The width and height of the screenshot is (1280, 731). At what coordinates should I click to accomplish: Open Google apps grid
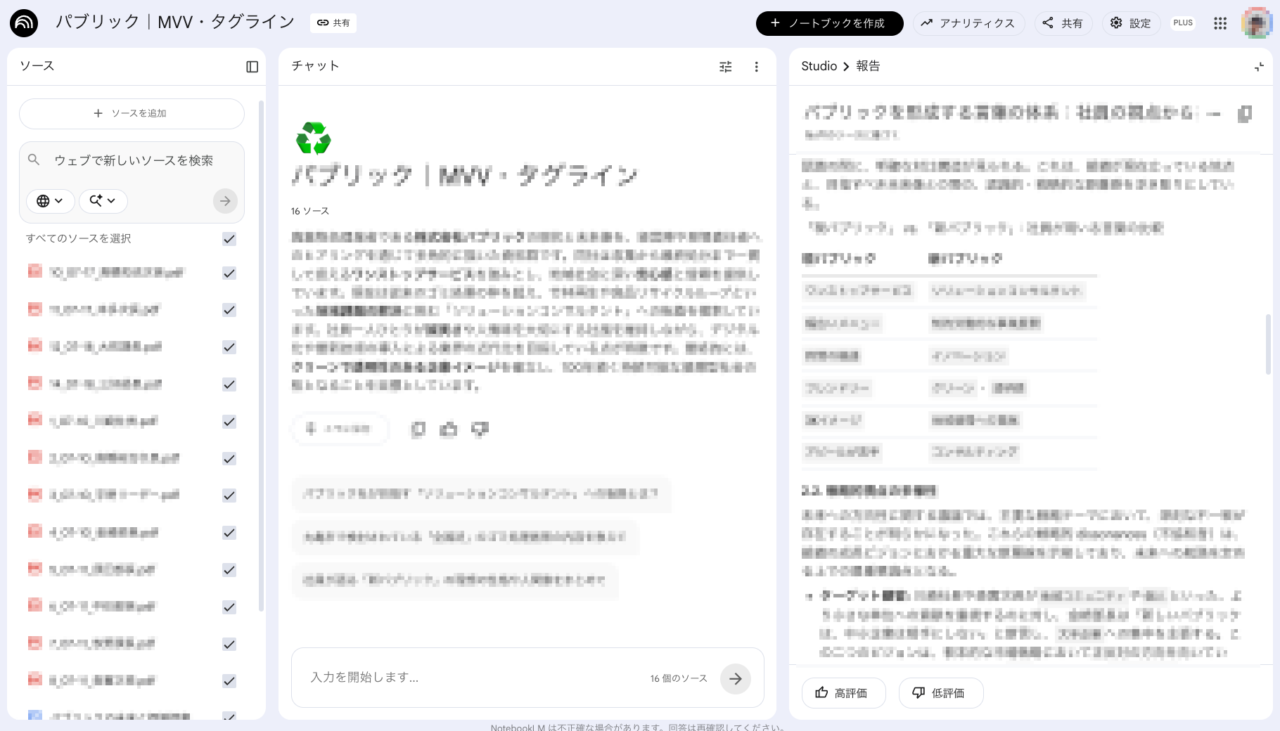pyautogui.click(x=1220, y=23)
